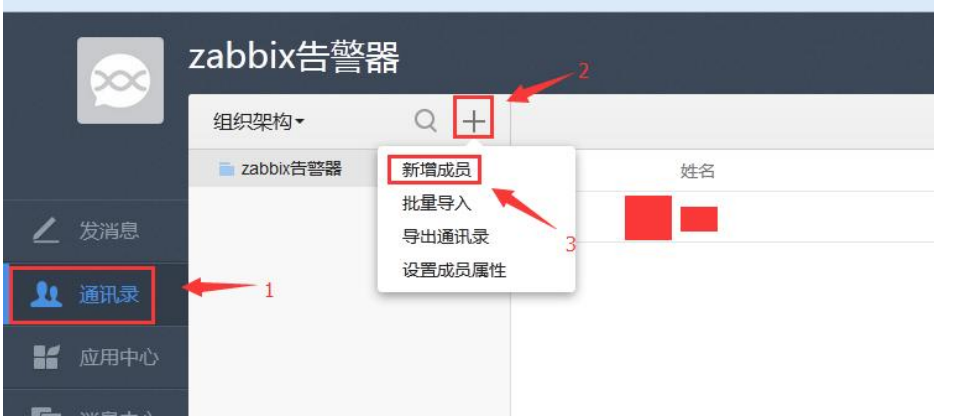Click the 姓名 column header
Screen dimensions: 969x419
(698, 171)
